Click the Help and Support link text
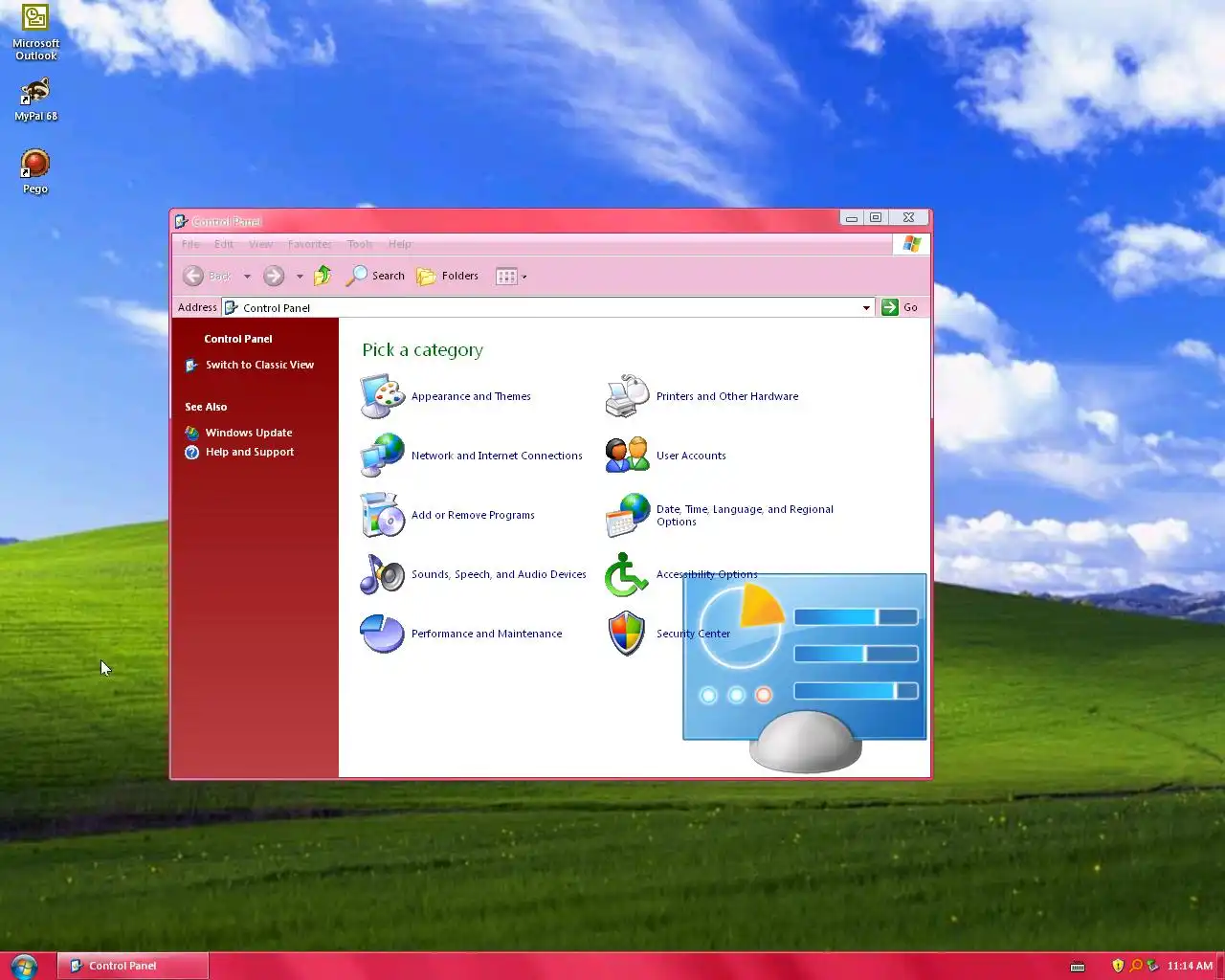This screenshot has width=1225, height=980. [250, 452]
